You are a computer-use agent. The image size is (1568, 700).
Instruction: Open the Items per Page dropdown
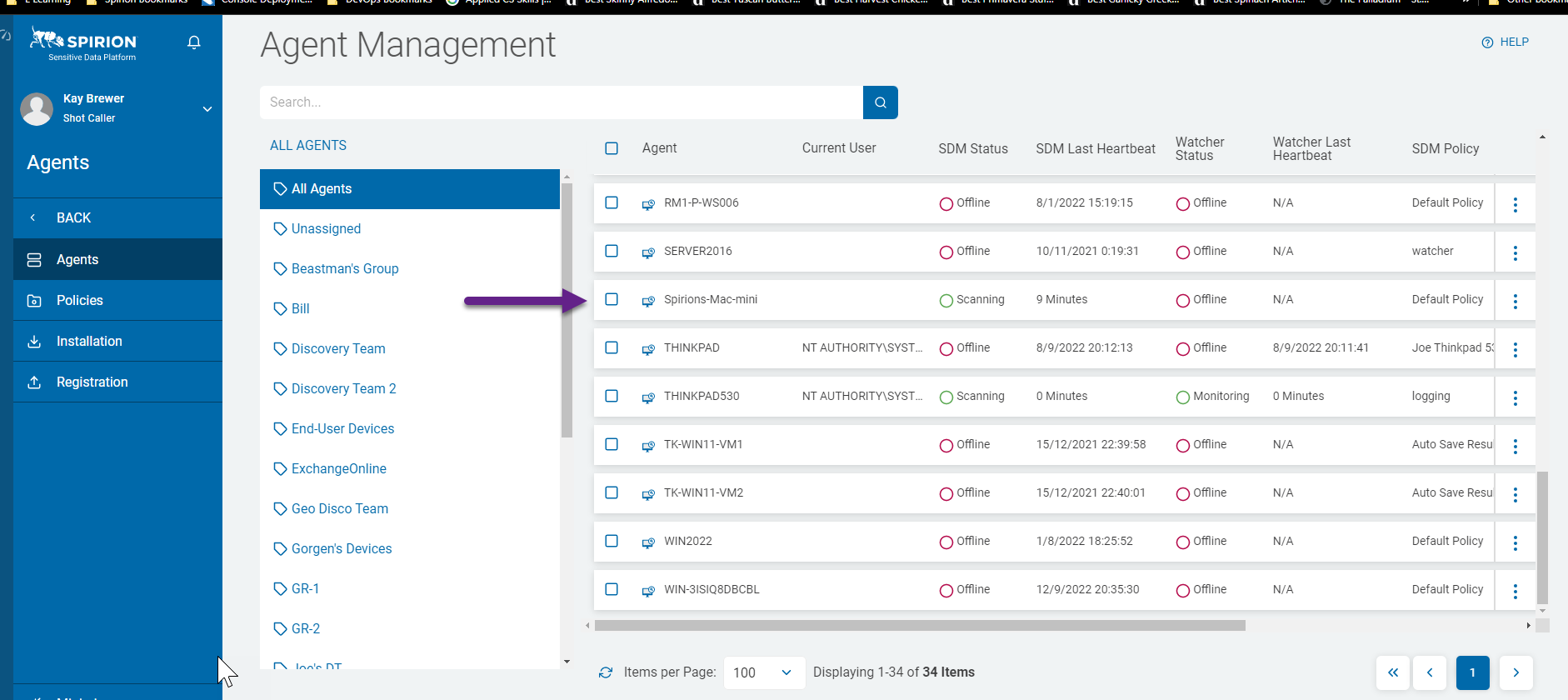coord(763,672)
